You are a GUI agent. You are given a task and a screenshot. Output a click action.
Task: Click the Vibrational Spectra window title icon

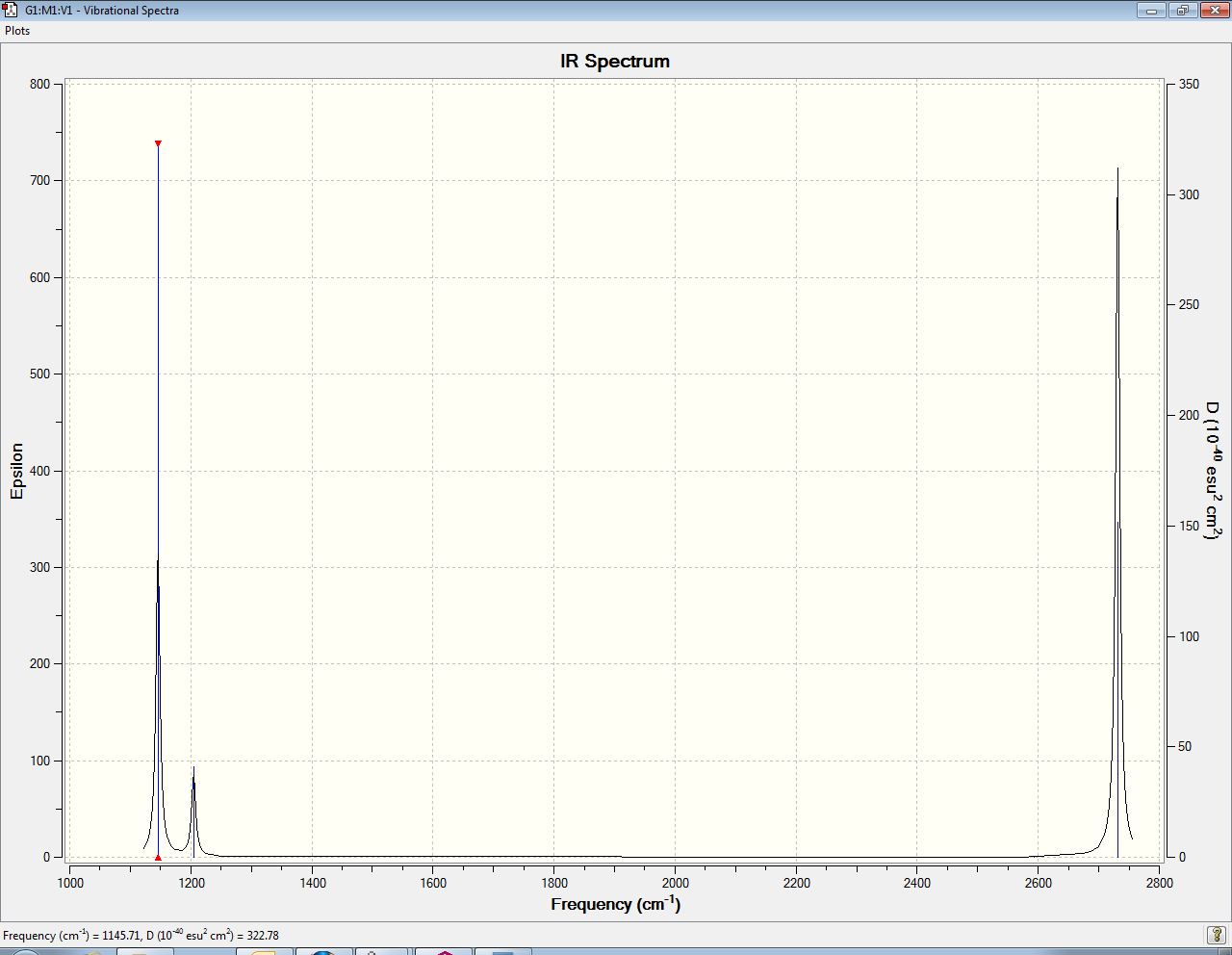(11, 10)
